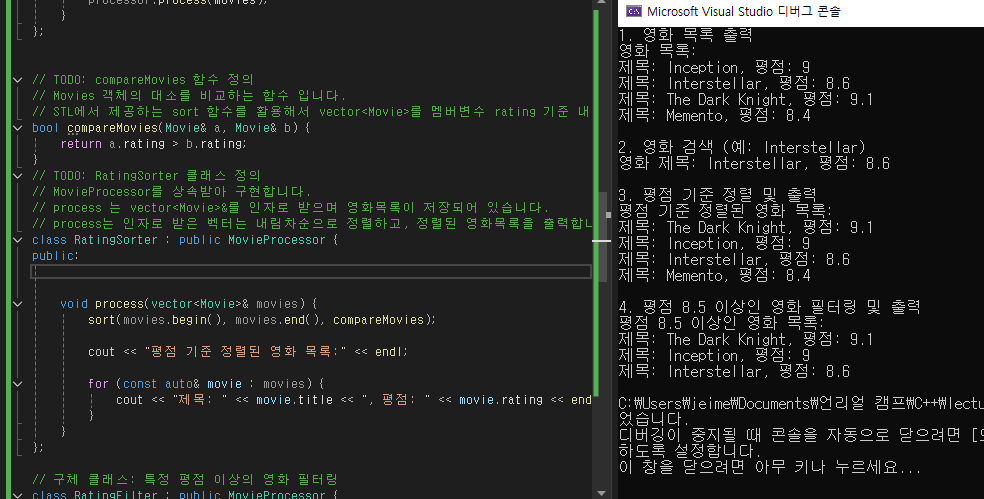Screen dimensions: 984x499
Task: Click console line '1. 영화 목록 출력'
Action: 685,35
